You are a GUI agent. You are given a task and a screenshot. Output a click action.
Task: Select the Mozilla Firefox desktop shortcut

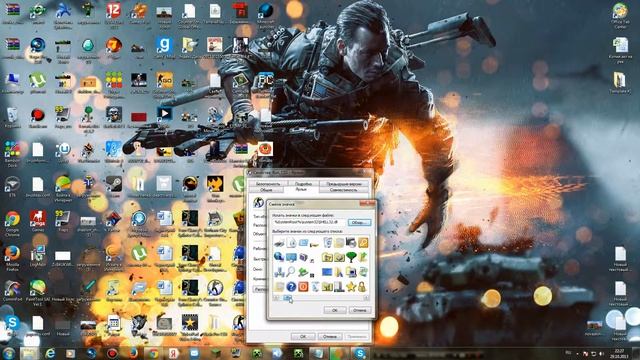[x=12, y=258]
